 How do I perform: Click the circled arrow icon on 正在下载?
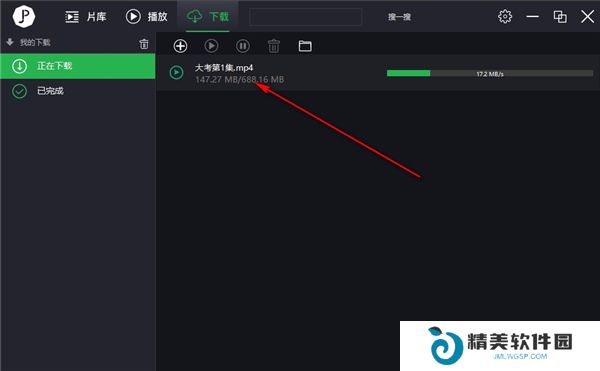19,66
